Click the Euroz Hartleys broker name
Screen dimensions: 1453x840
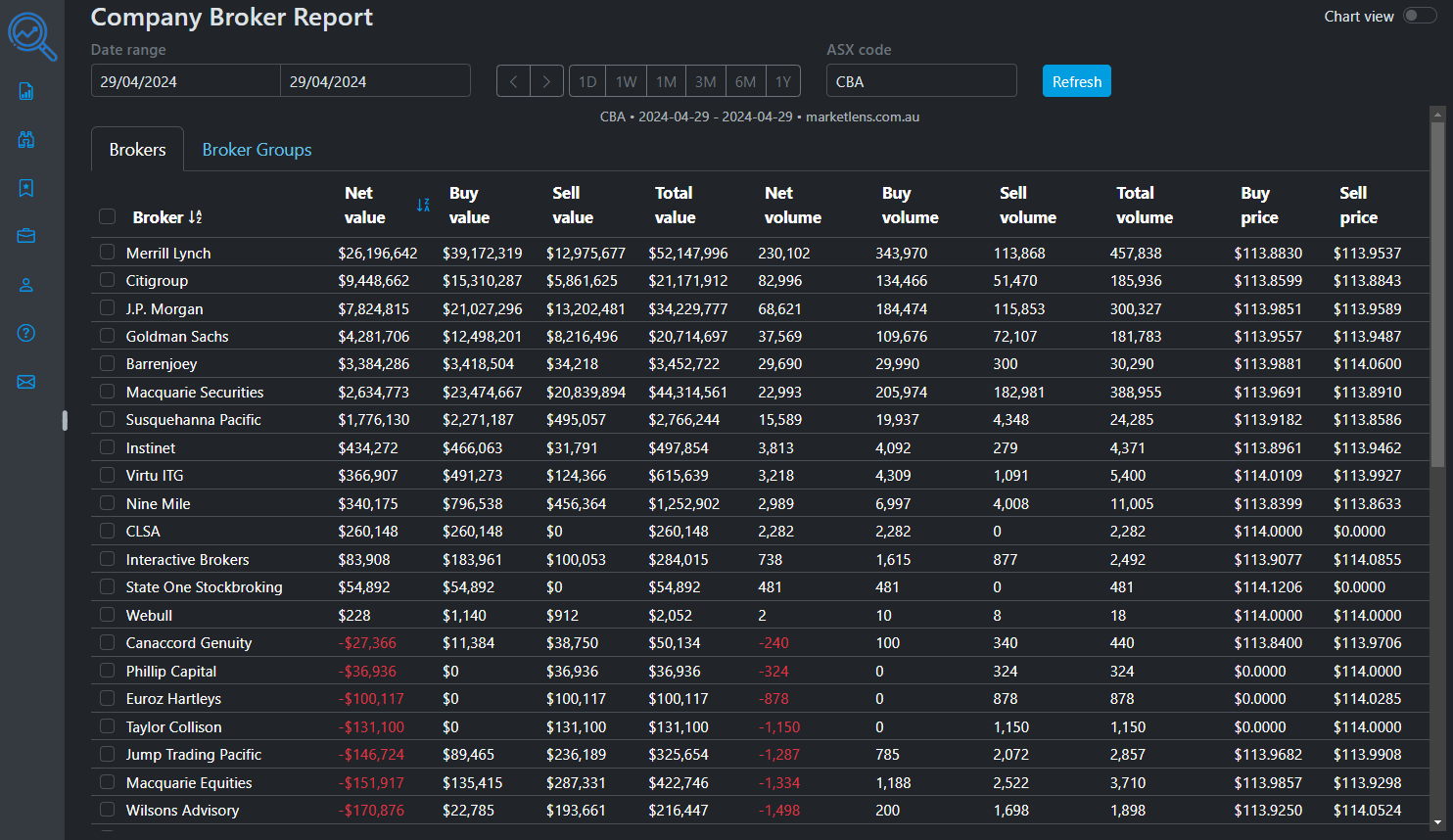click(x=173, y=698)
